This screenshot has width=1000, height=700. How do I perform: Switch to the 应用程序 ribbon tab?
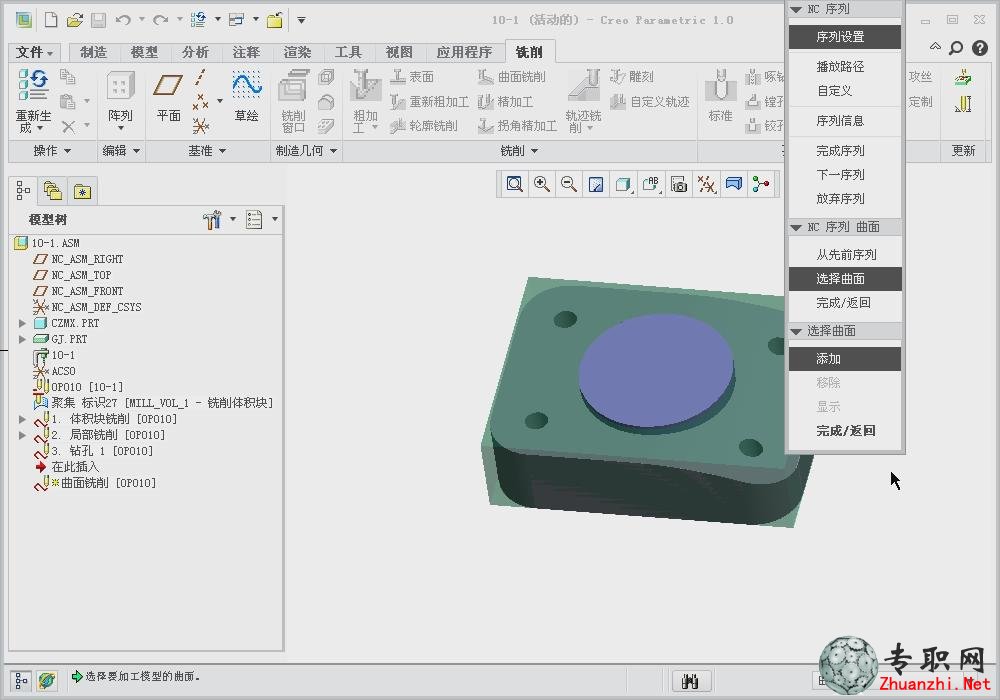pos(464,52)
